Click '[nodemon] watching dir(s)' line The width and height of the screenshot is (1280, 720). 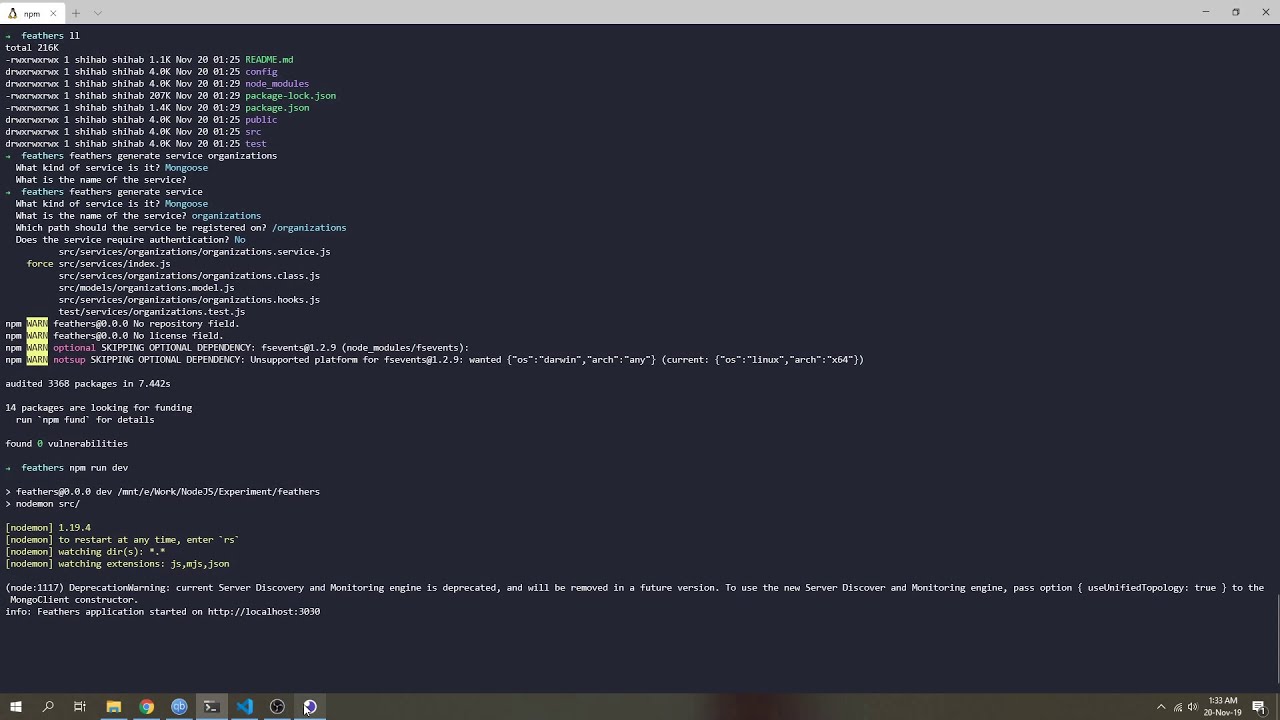(x=85, y=552)
